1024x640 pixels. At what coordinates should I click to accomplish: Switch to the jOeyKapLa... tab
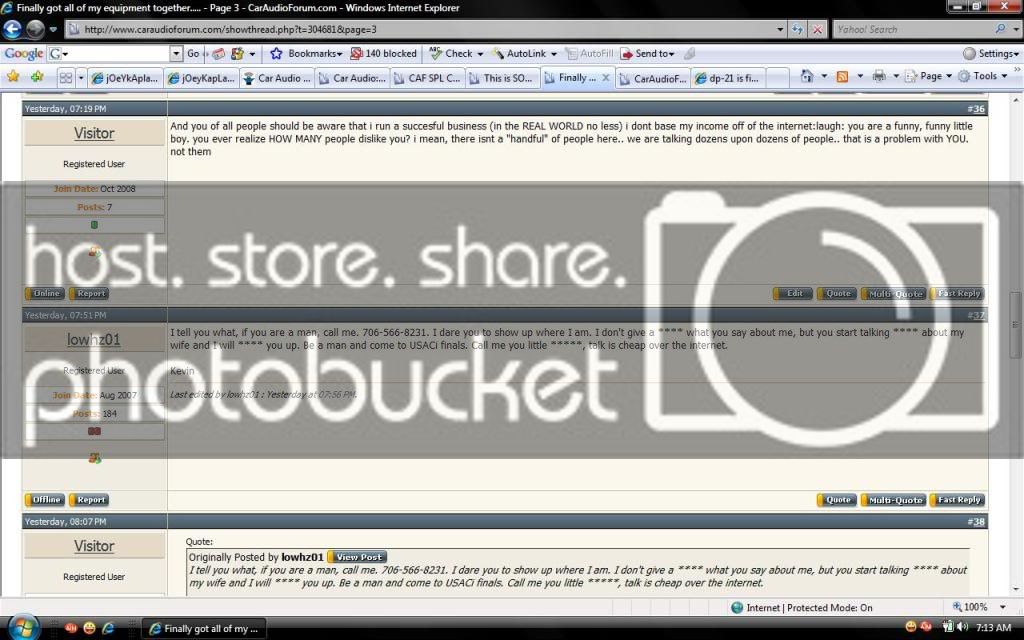pyautogui.click(x=201, y=78)
